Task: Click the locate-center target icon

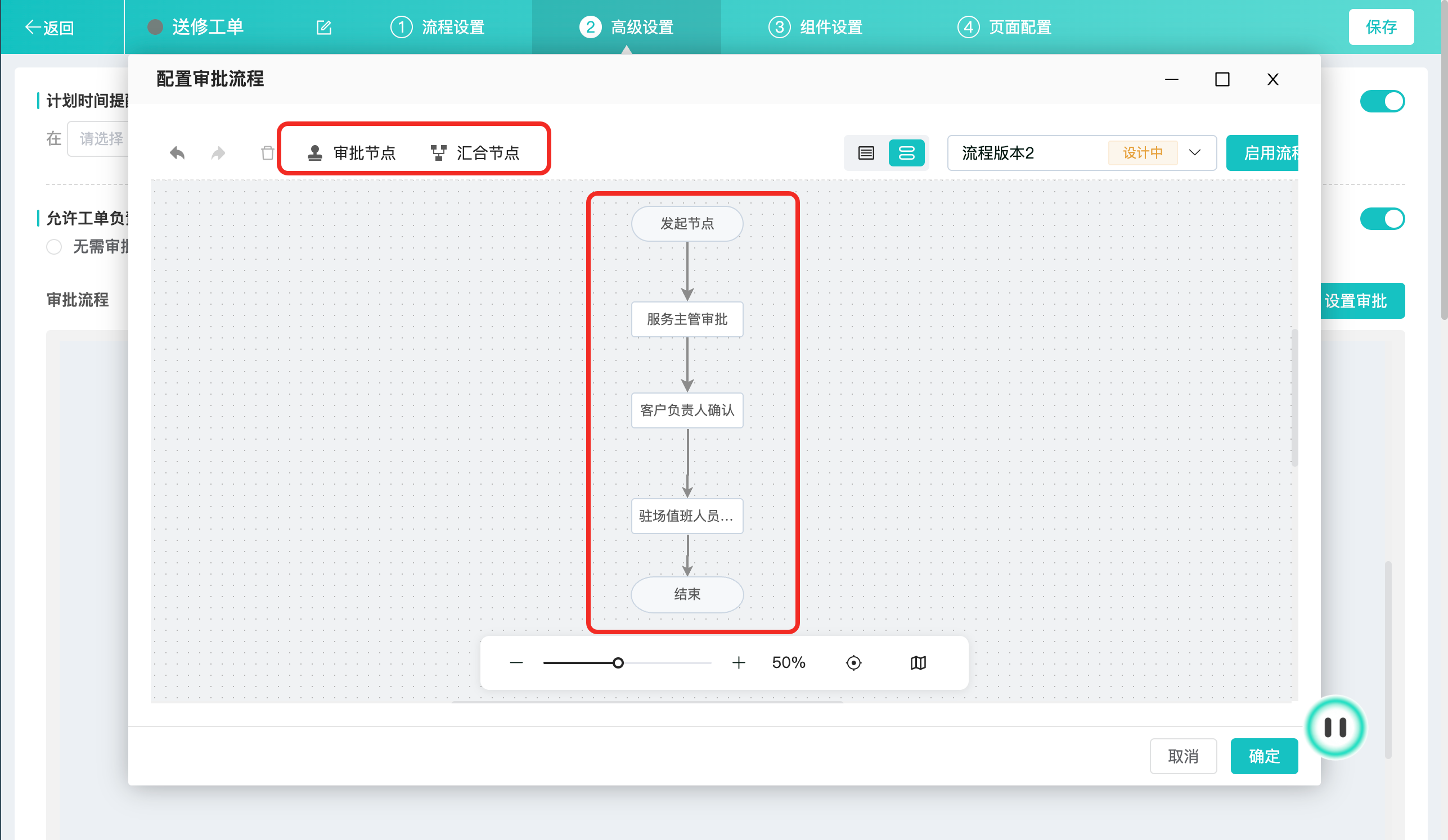Action: [854, 662]
